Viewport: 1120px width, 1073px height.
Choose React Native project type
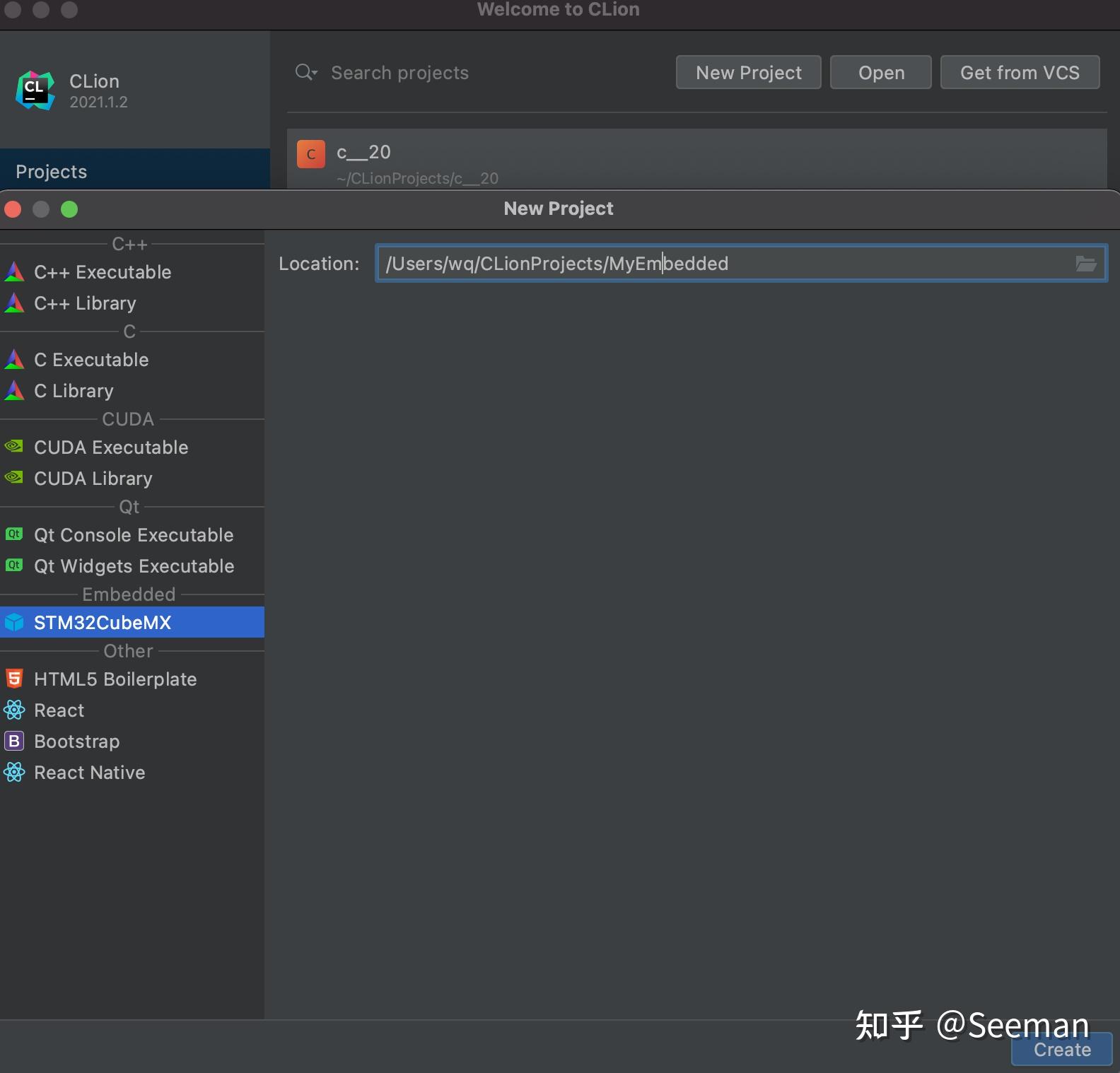pyautogui.click(x=132, y=773)
